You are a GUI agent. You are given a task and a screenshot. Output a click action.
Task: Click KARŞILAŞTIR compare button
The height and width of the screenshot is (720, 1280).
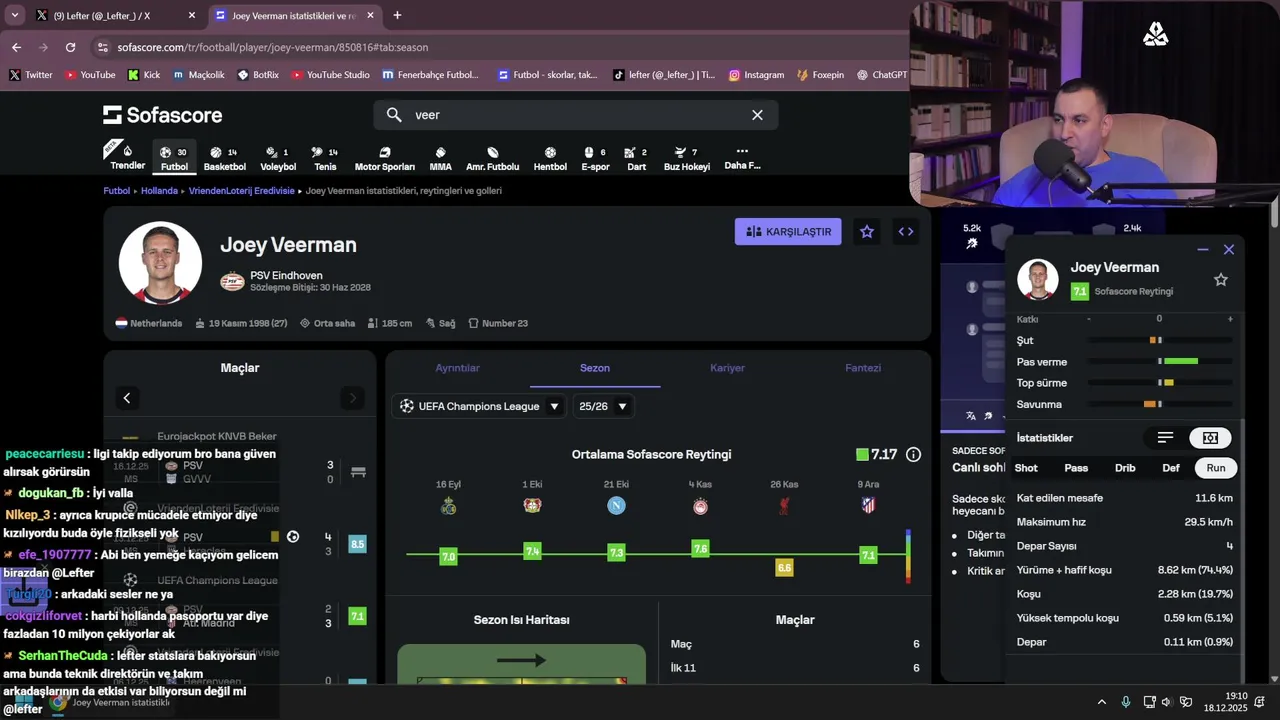788,232
